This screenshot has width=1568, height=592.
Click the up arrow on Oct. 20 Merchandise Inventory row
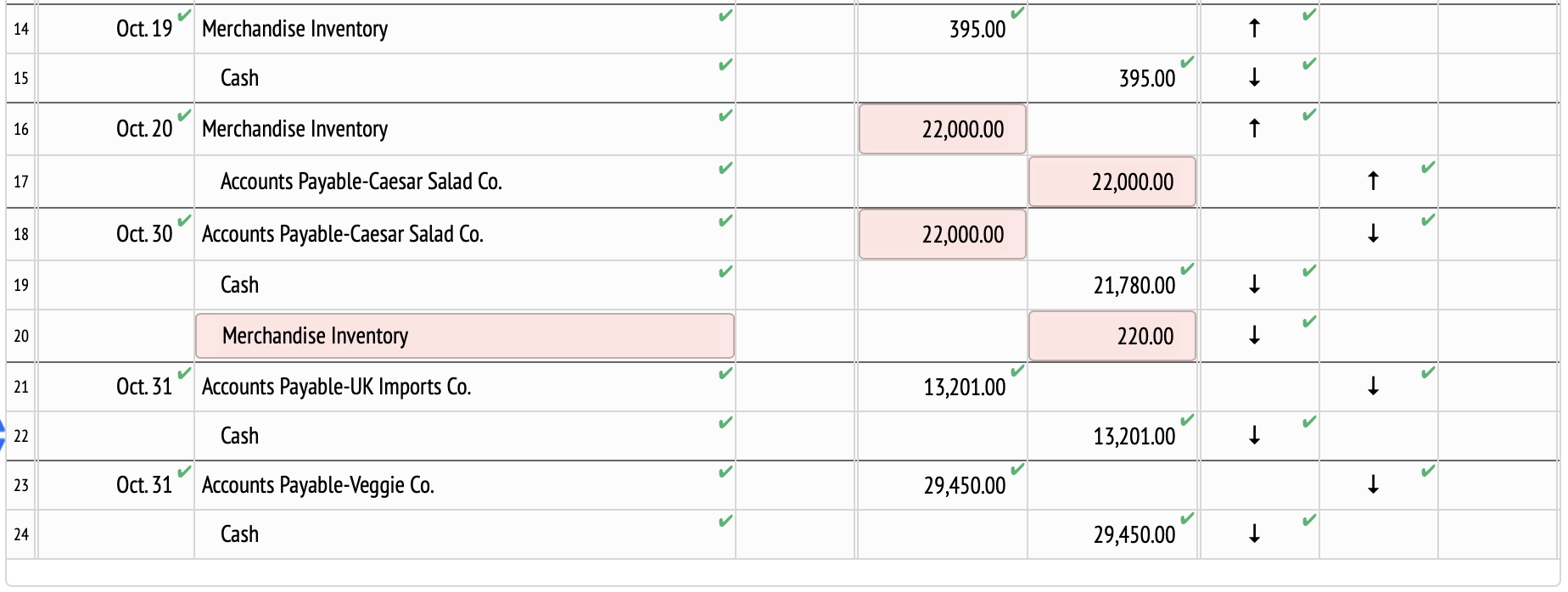[1254, 129]
